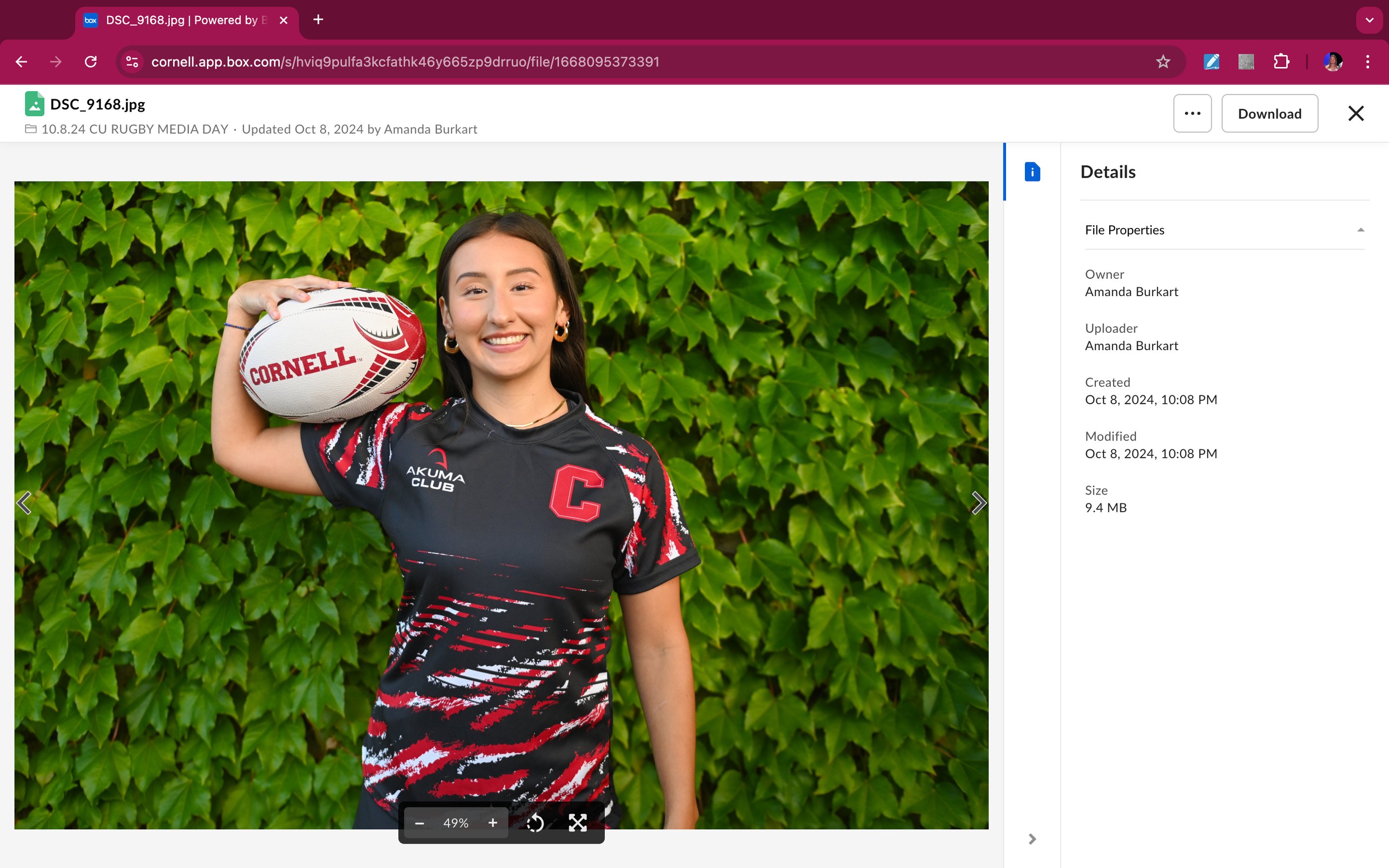This screenshot has width=1389, height=868.
Task: Hide the sidebar with bottom chevron
Action: tap(1032, 839)
